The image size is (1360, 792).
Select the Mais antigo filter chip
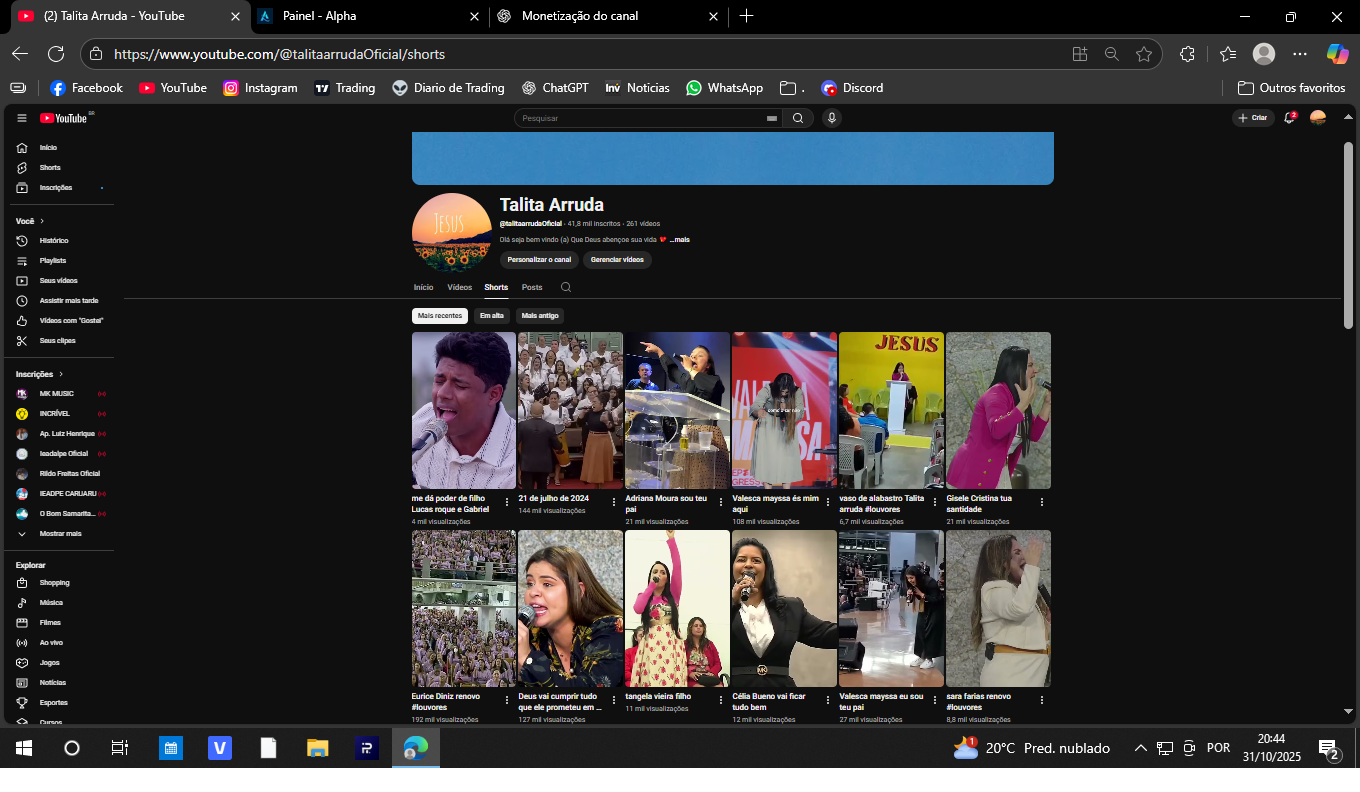(540, 316)
